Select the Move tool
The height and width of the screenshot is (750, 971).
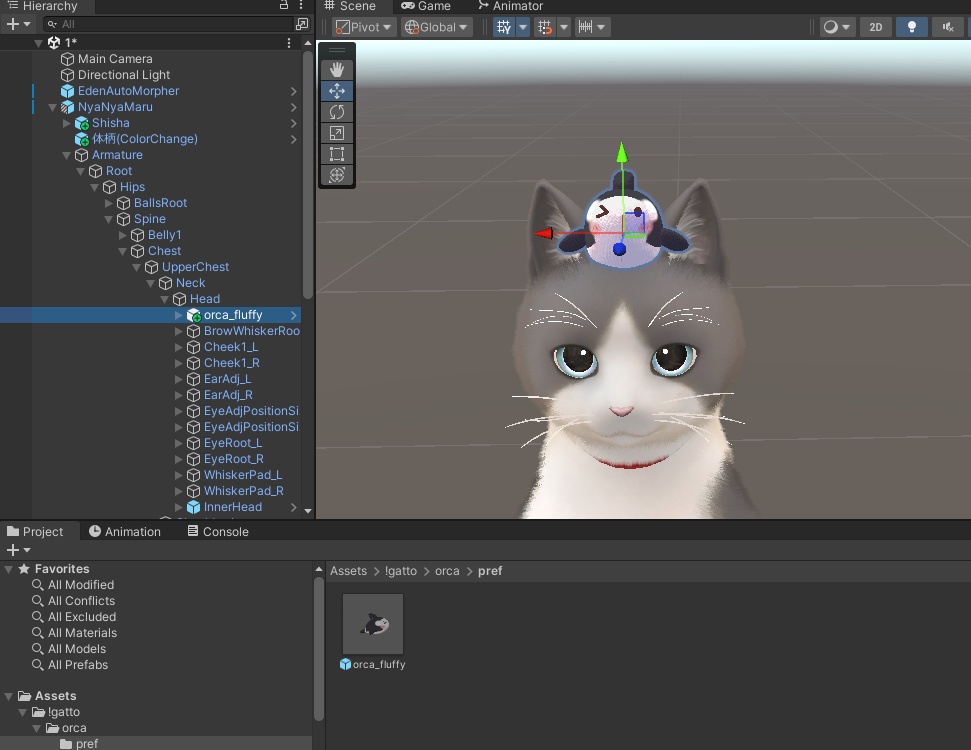[337, 91]
